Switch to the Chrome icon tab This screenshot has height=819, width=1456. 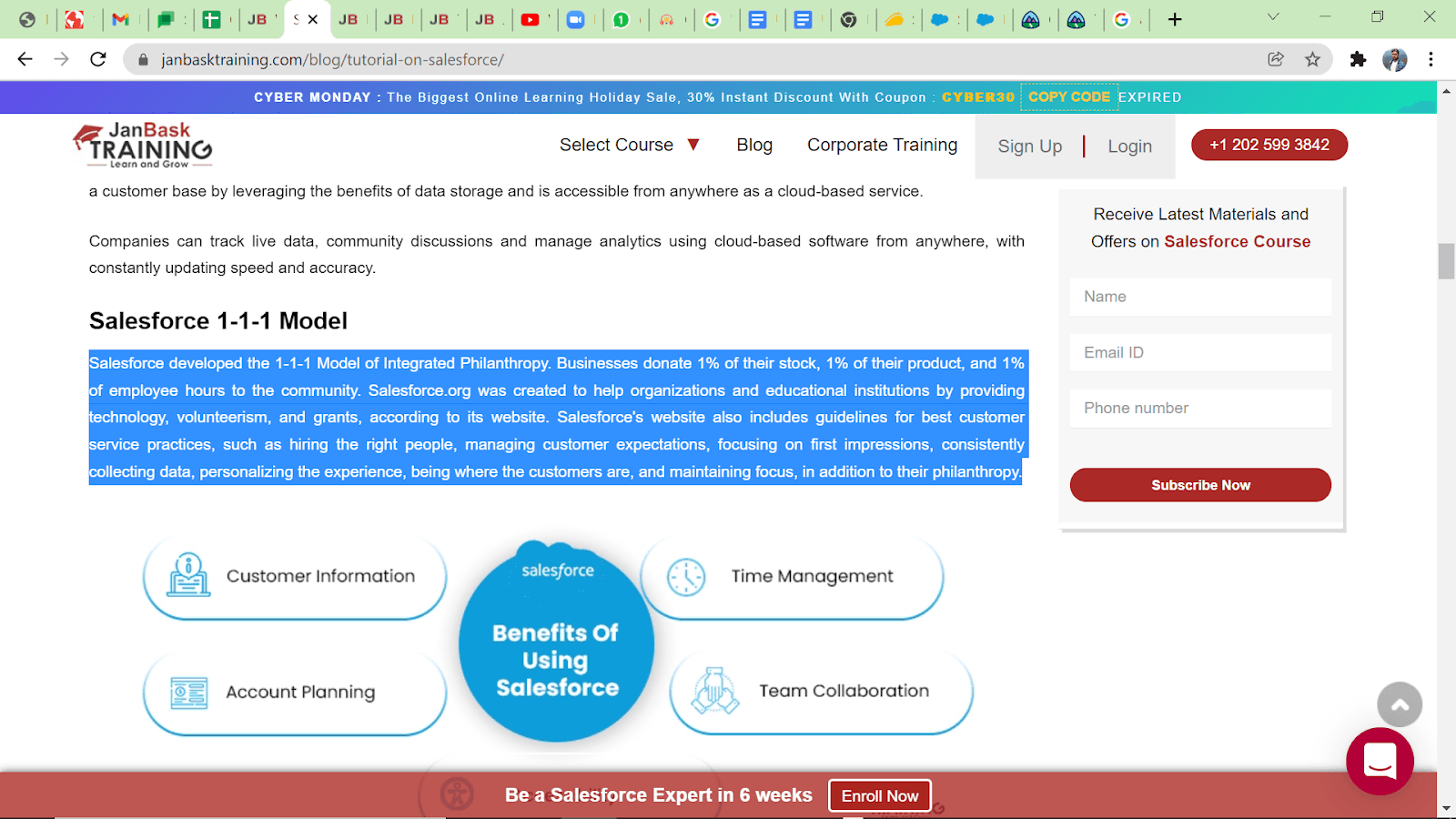coord(848,19)
